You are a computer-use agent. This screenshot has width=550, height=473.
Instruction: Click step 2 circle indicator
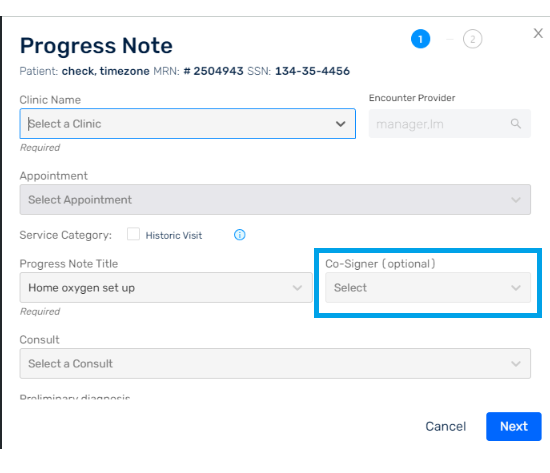(472, 39)
